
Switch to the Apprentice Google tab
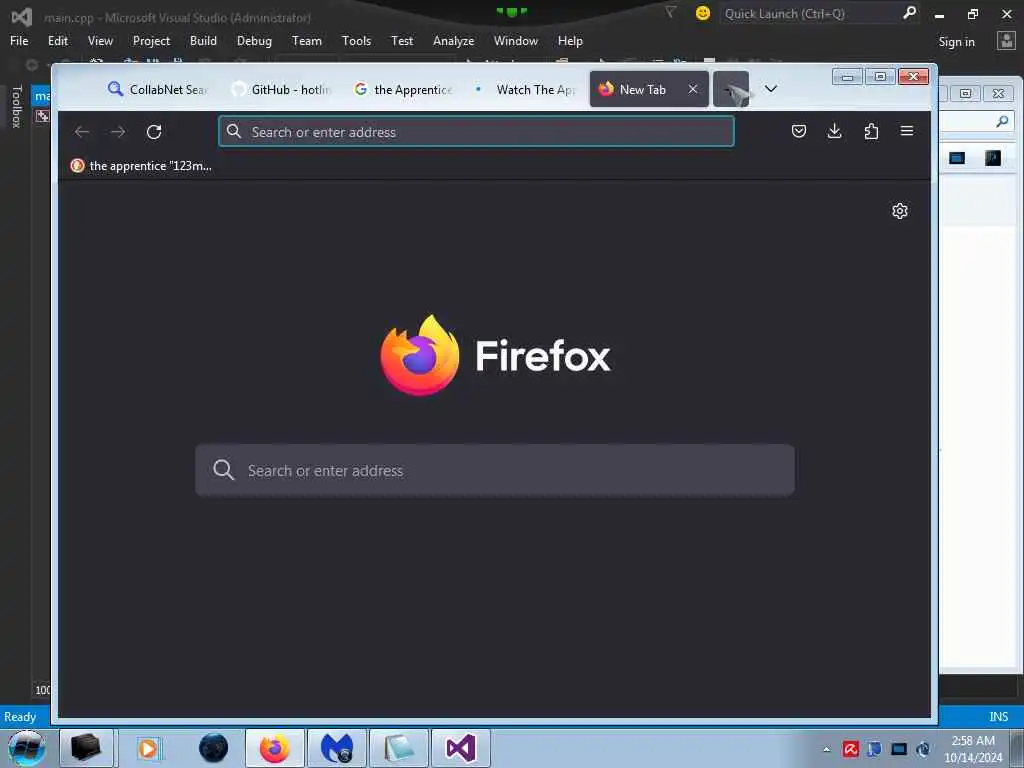tap(404, 89)
